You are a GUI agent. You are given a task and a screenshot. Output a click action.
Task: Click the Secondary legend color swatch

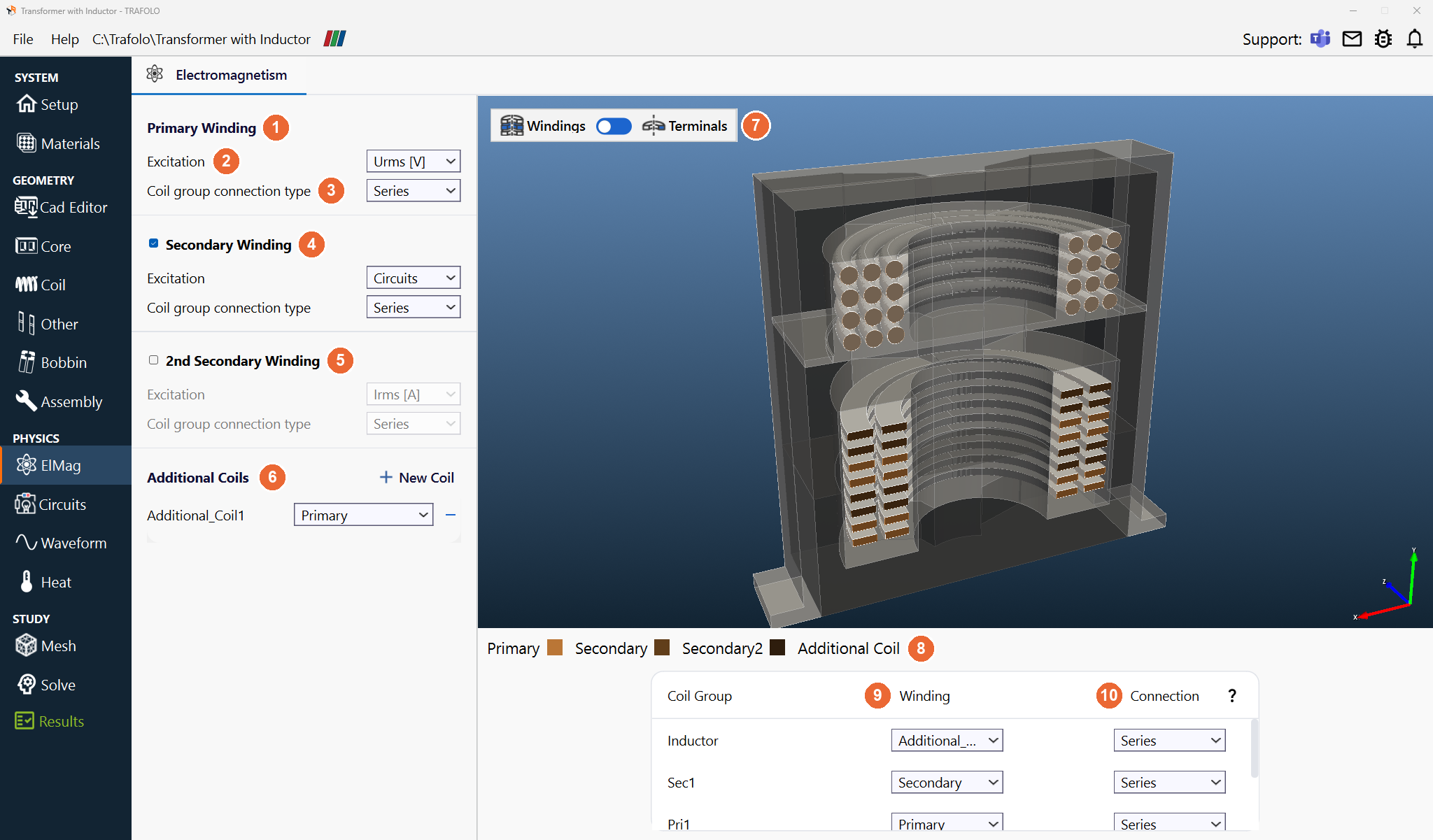pos(662,648)
